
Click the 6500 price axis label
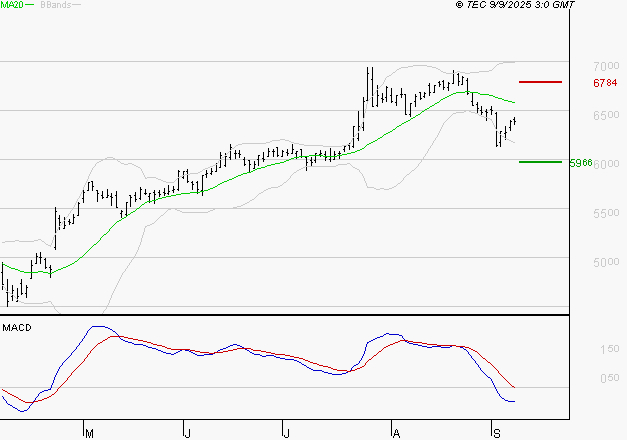click(606, 115)
